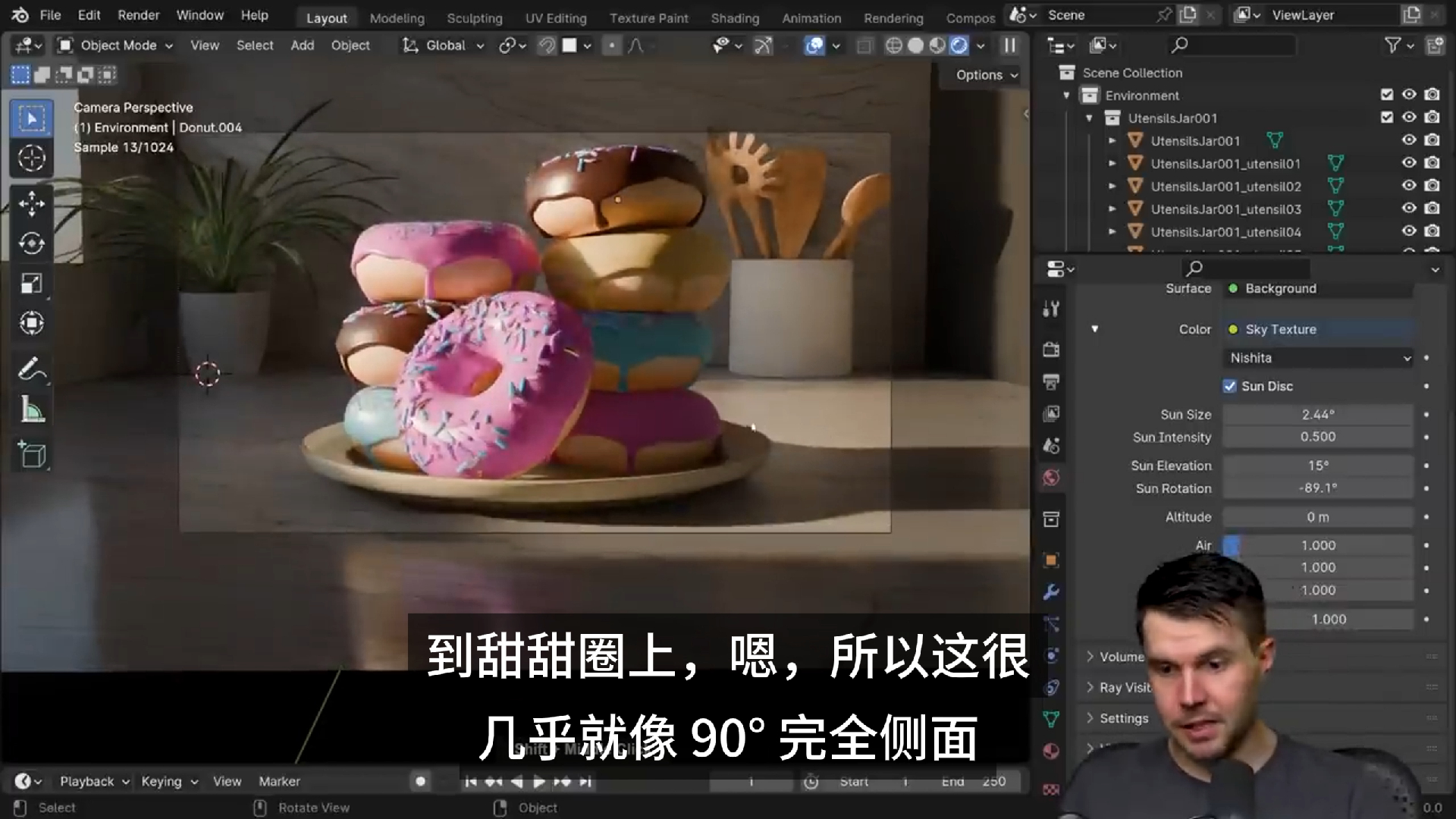This screenshot has height=819, width=1456.
Task: Select the Move tool
Action: pyautogui.click(x=31, y=203)
